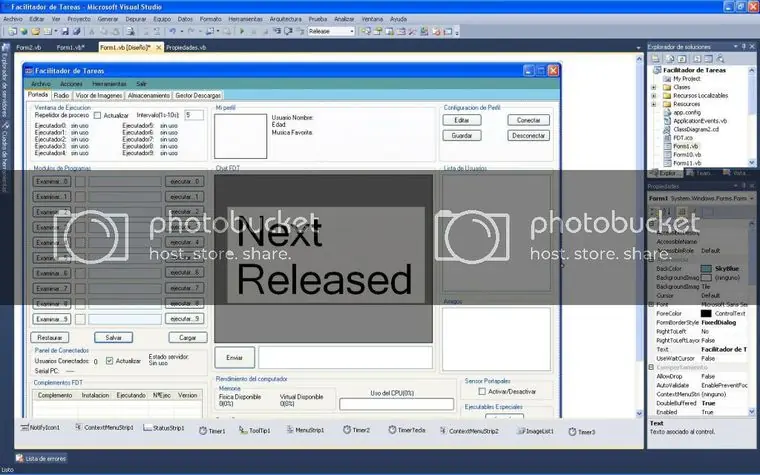Image resolution: width=760 pixels, height=475 pixels.
Task: Click the Editar profile button
Action: tap(462, 120)
